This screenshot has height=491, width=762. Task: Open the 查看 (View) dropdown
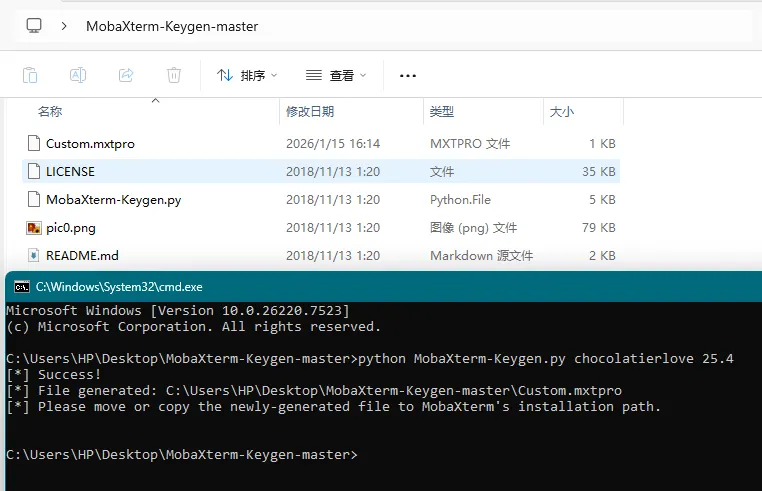336,75
